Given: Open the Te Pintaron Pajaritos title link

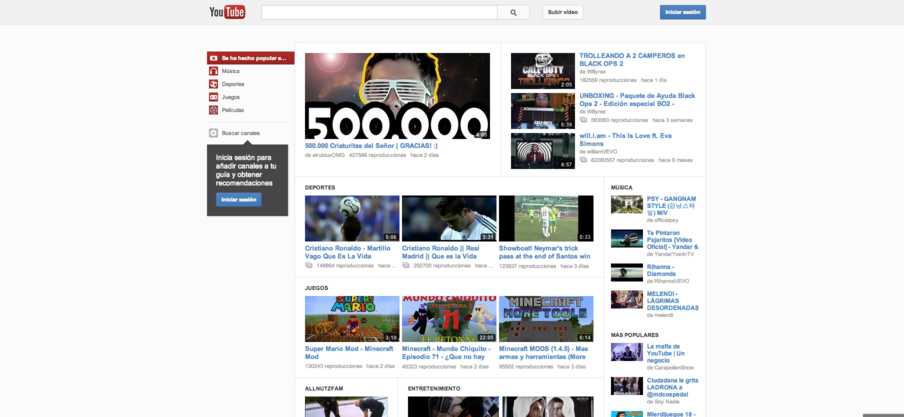Looking at the screenshot, I should click(x=673, y=239).
